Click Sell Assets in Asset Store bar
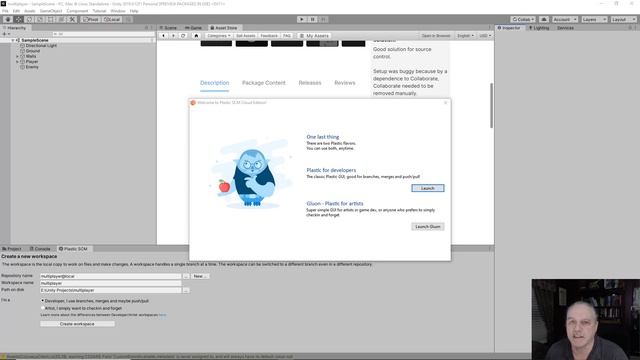This screenshot has height=360, width=640. (x=246, y=36)
